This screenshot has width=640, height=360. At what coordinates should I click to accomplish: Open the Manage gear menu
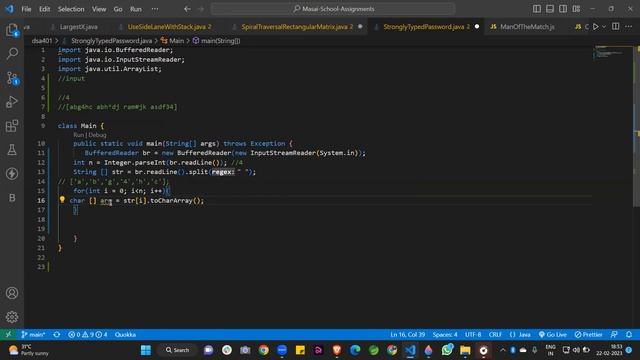(12, 317)
